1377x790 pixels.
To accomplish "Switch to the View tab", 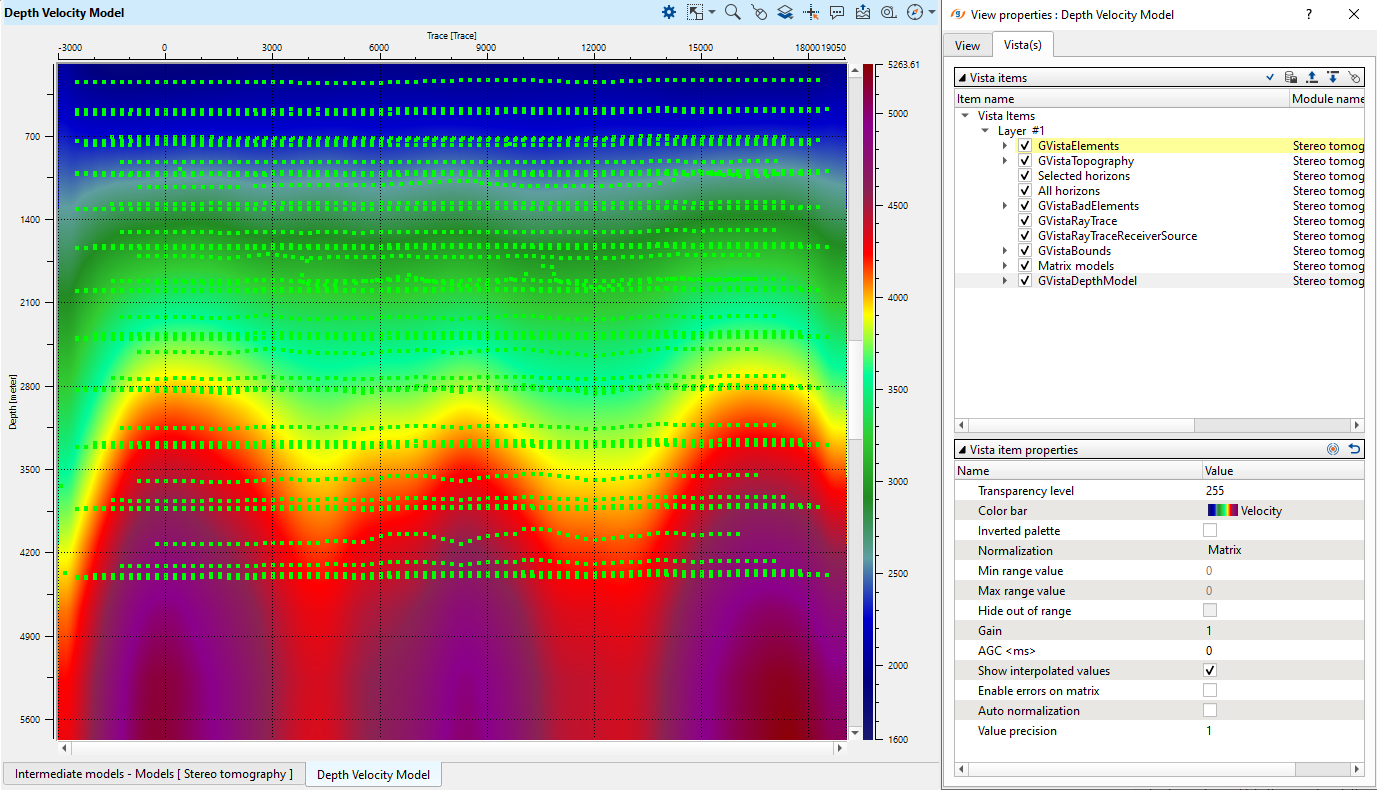I will pos(967,45).
